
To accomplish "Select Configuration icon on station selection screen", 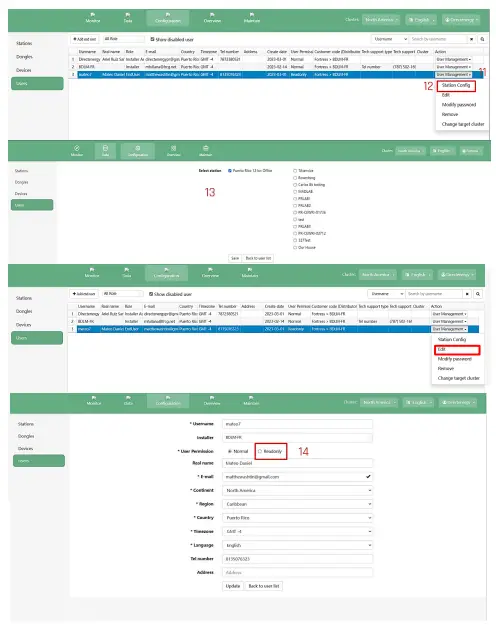I will tap(138, 150).
